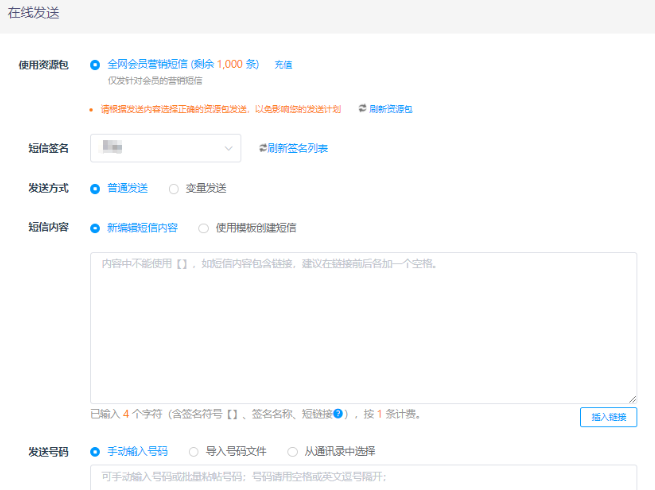Click the refresh icon before 刷新签名列表

(263, 148)
